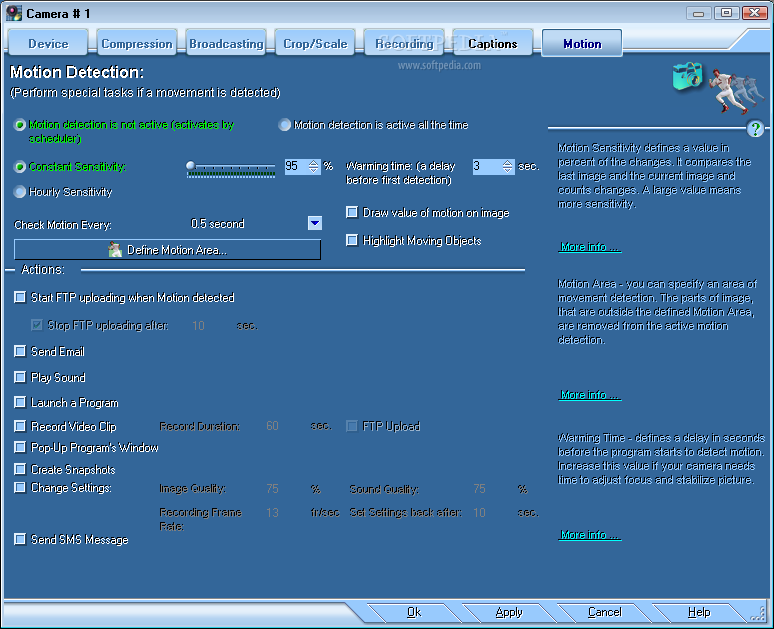Viewport: 774px width, 629px height.
Task: Enable the Change Settings action
Action: coord(20,487)
